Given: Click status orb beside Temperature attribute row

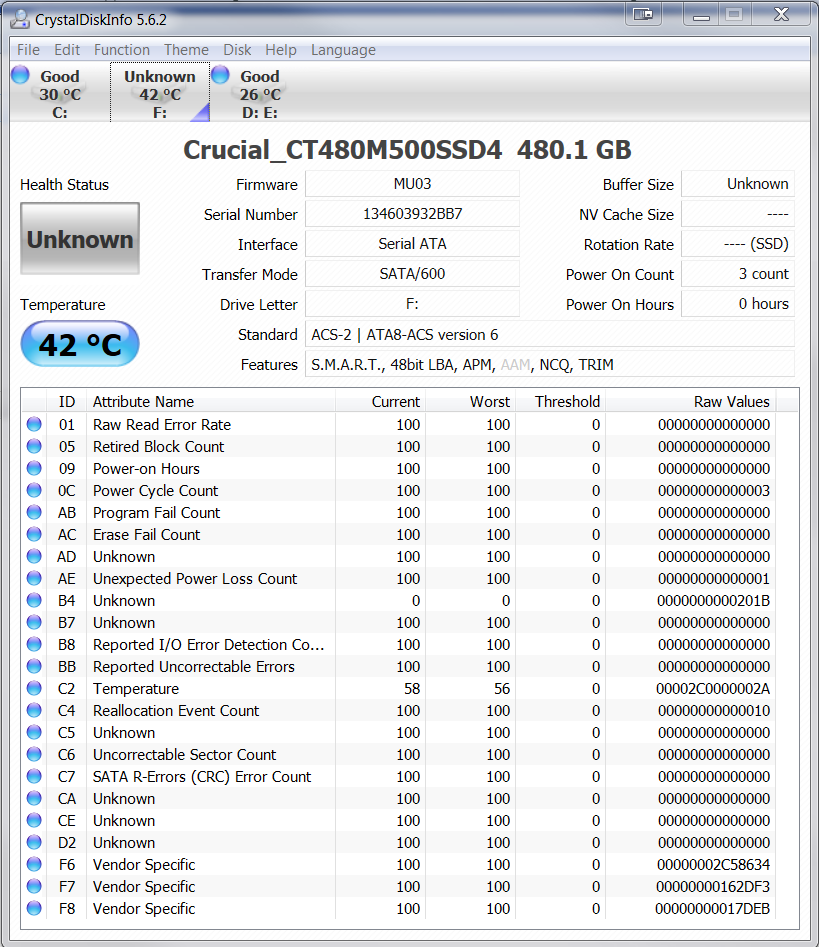Looking at the screenshot, I should click(x=35, y=688).
